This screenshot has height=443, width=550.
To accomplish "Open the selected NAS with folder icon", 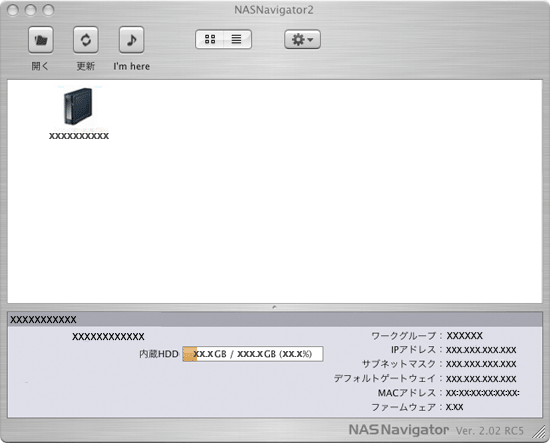I will tap(41, 40).
